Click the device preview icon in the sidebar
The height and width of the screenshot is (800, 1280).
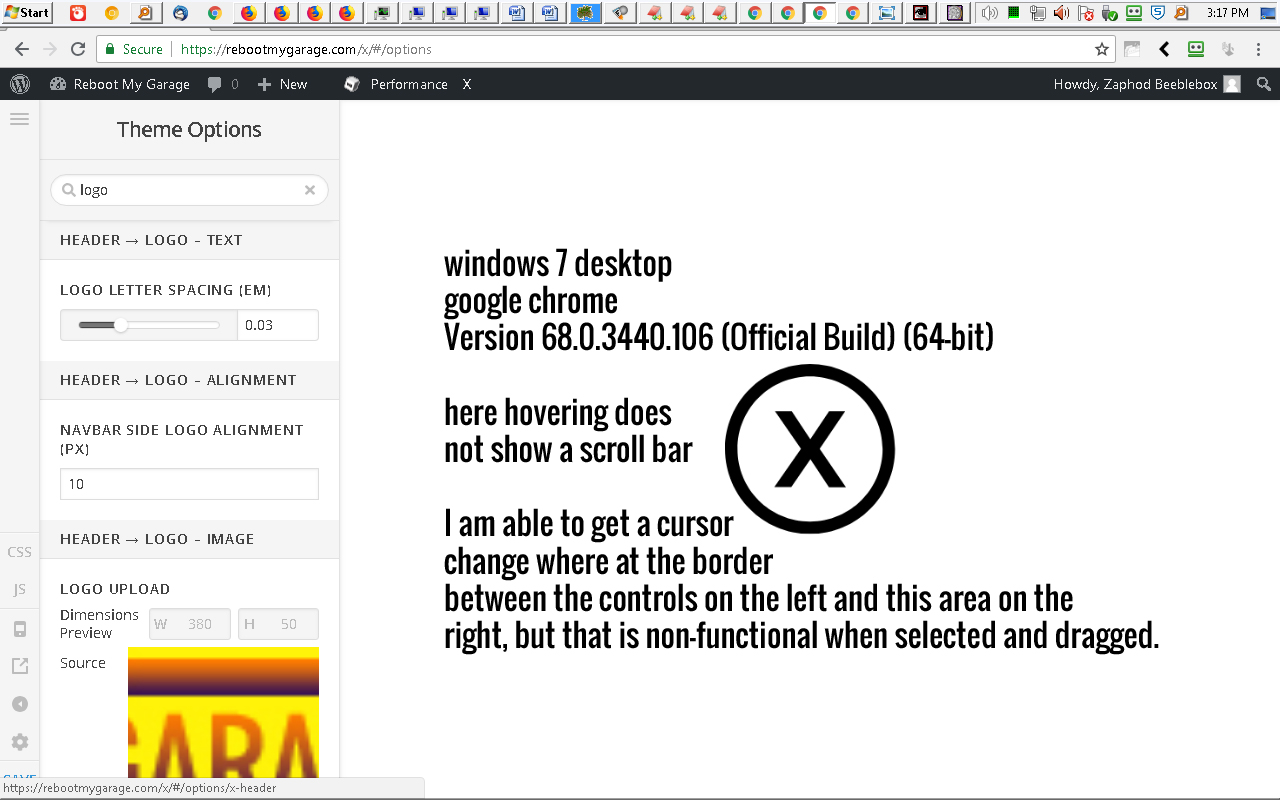point(19,629)
